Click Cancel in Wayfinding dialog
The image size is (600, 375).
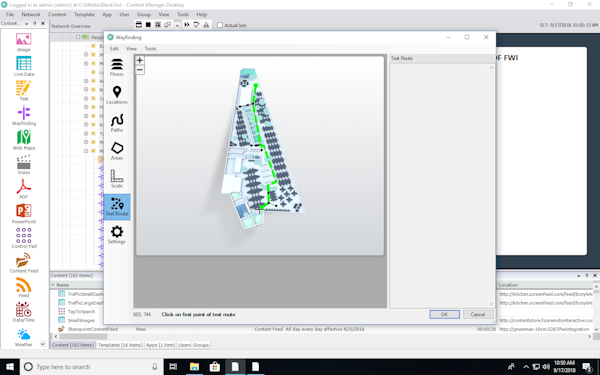pos(478,314)
